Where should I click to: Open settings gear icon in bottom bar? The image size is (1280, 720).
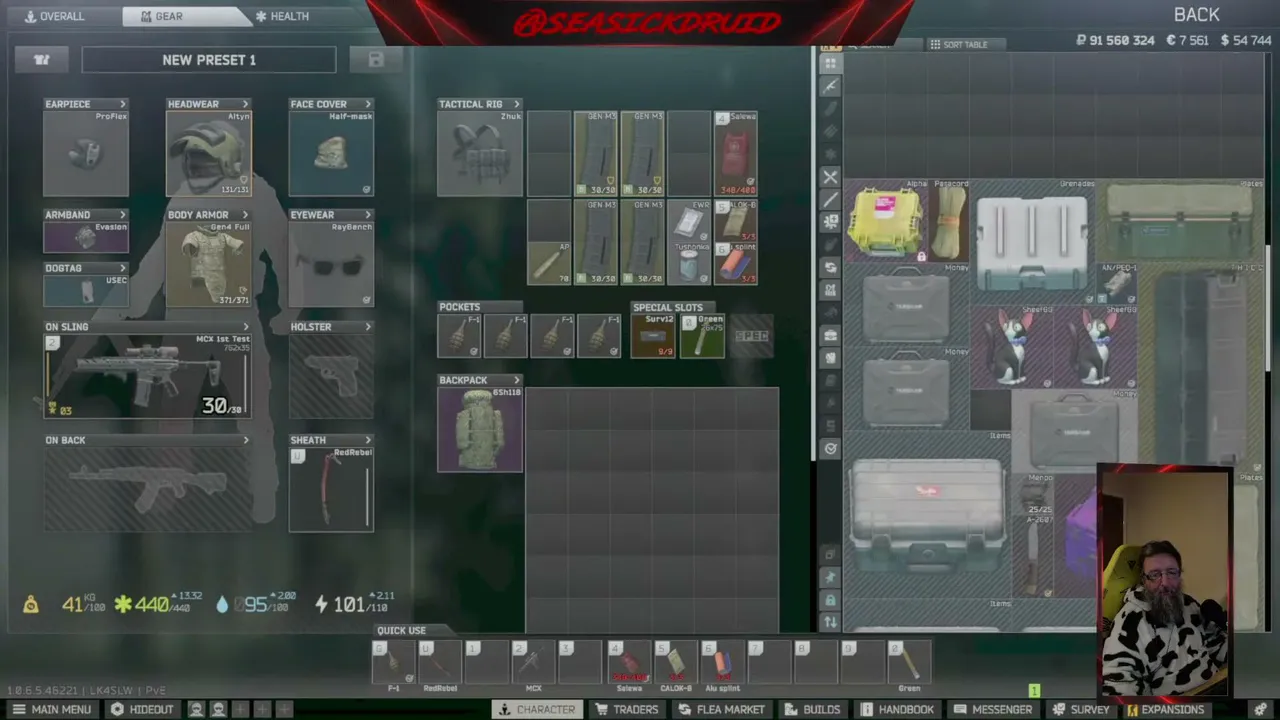click(x=1260, y=709)
